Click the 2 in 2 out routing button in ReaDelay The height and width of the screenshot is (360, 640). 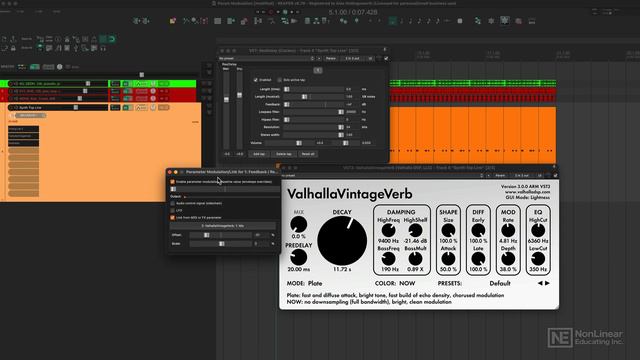[353, 58]
